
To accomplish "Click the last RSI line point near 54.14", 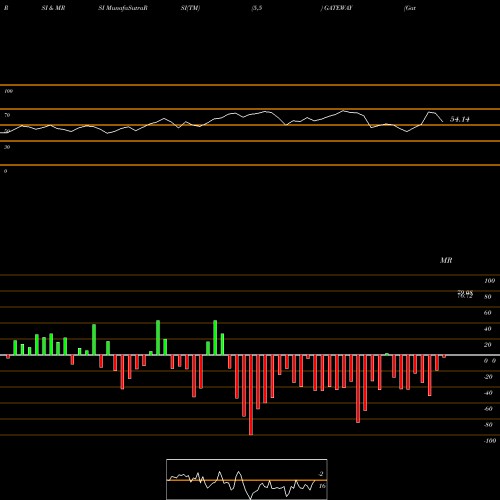I will pos(443,122).
